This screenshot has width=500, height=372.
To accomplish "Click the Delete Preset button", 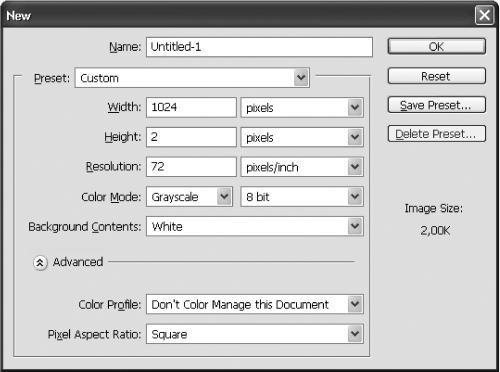I will click(437, 134).
